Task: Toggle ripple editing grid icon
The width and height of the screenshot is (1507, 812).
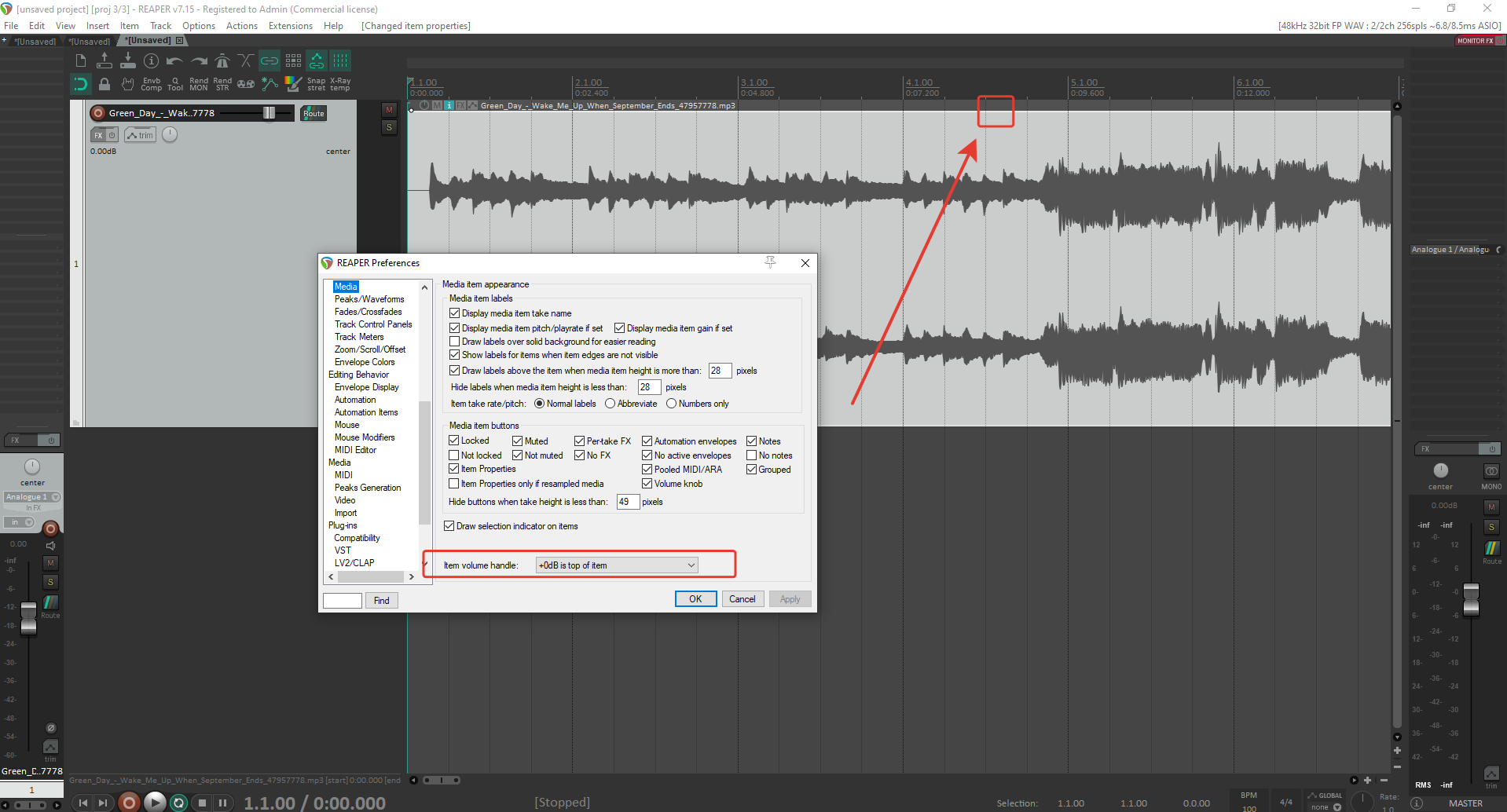Action: [x=293, y=60]
